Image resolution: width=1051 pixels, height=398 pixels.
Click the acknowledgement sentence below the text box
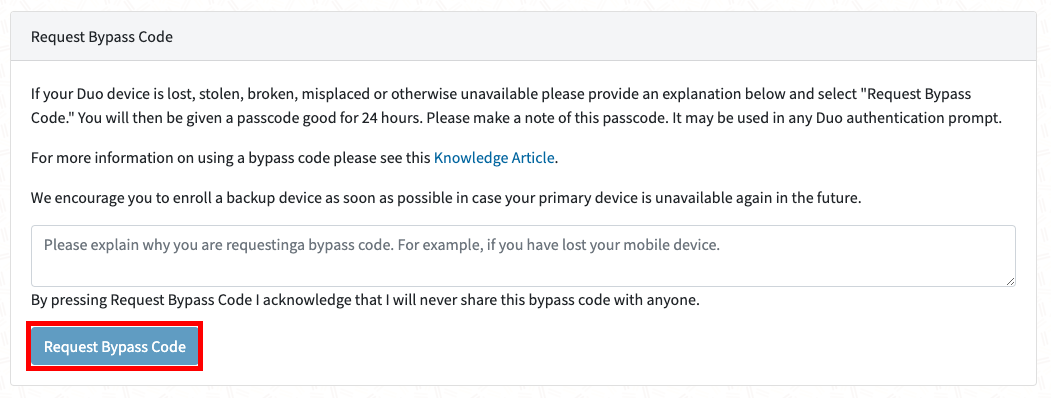tap(365, 300)
